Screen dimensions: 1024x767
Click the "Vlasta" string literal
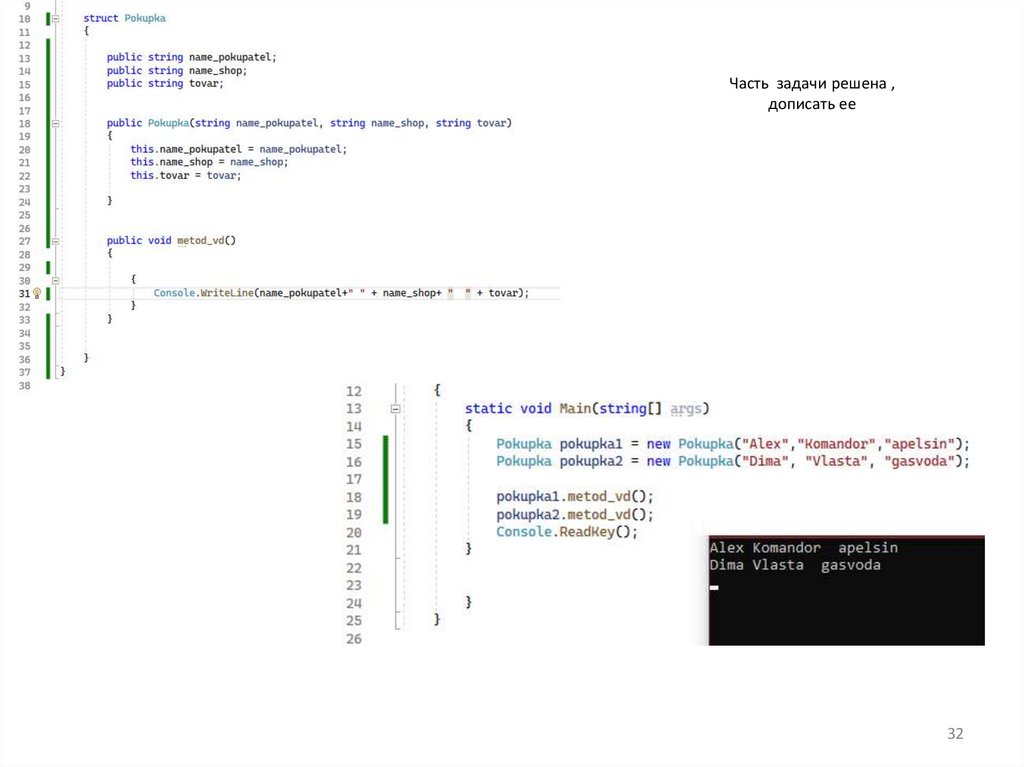[x=837, y=461]
